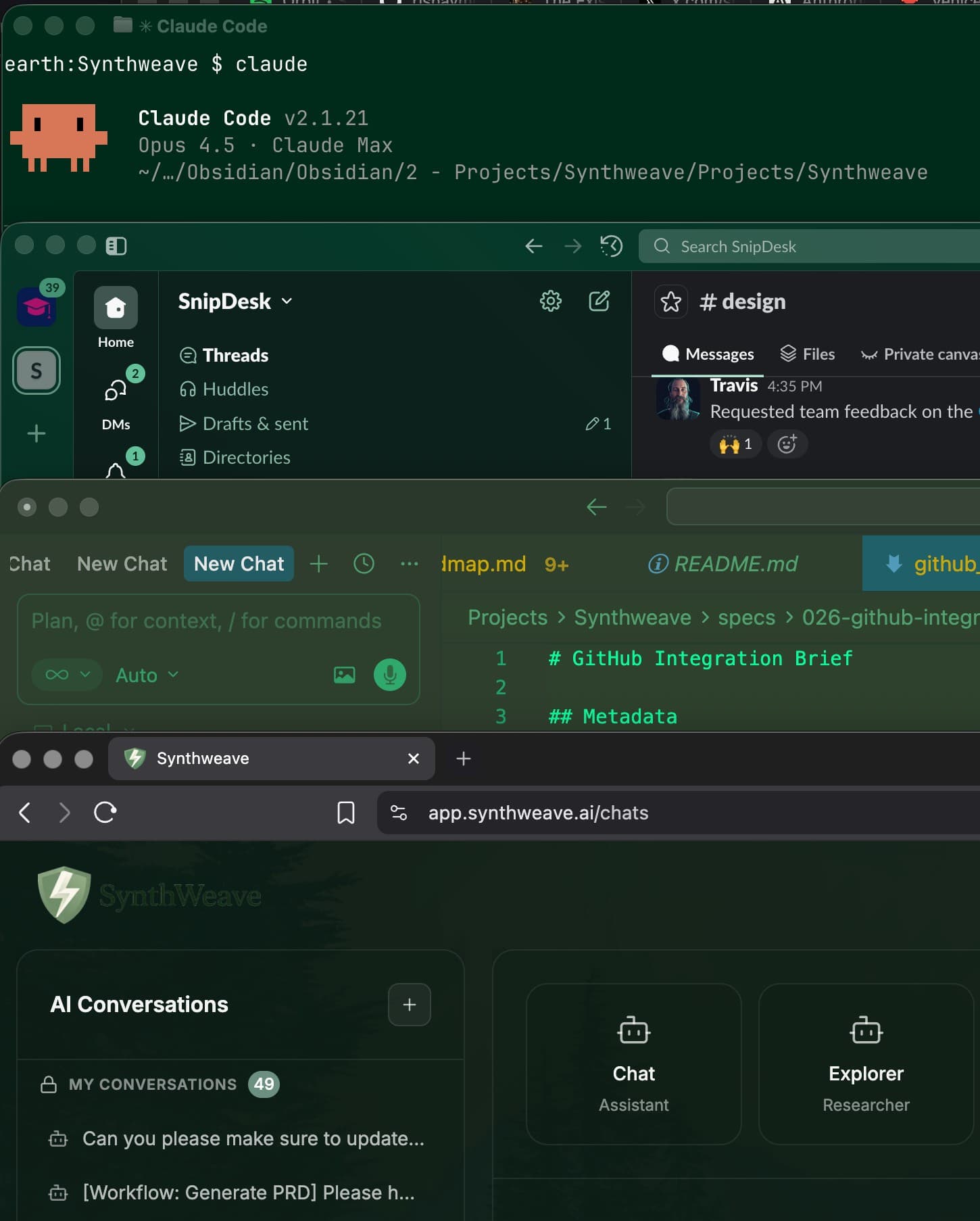Open Slack history clock icon

611,246
